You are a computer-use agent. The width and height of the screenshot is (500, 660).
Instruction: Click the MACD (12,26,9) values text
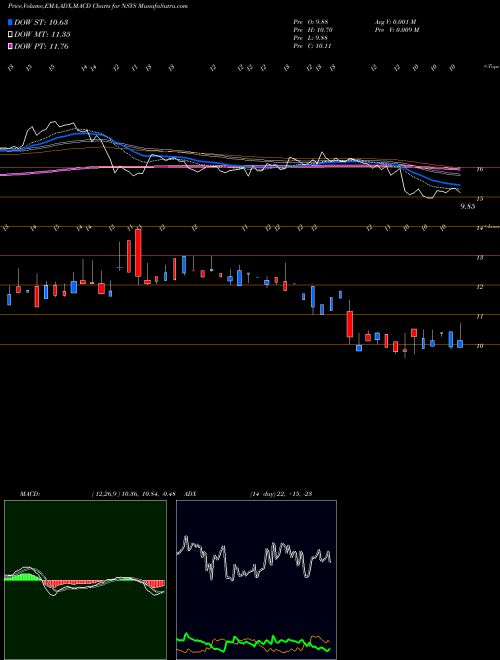(133, 494)
